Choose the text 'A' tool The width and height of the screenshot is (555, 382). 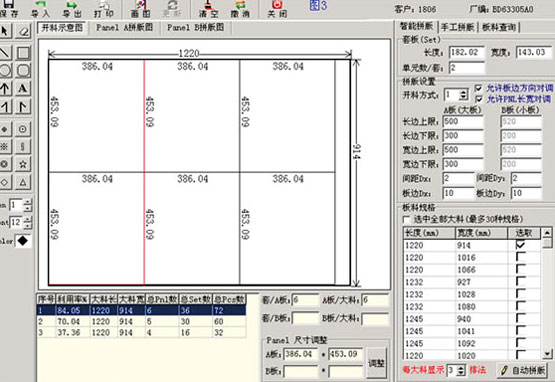tap(23, 88)
